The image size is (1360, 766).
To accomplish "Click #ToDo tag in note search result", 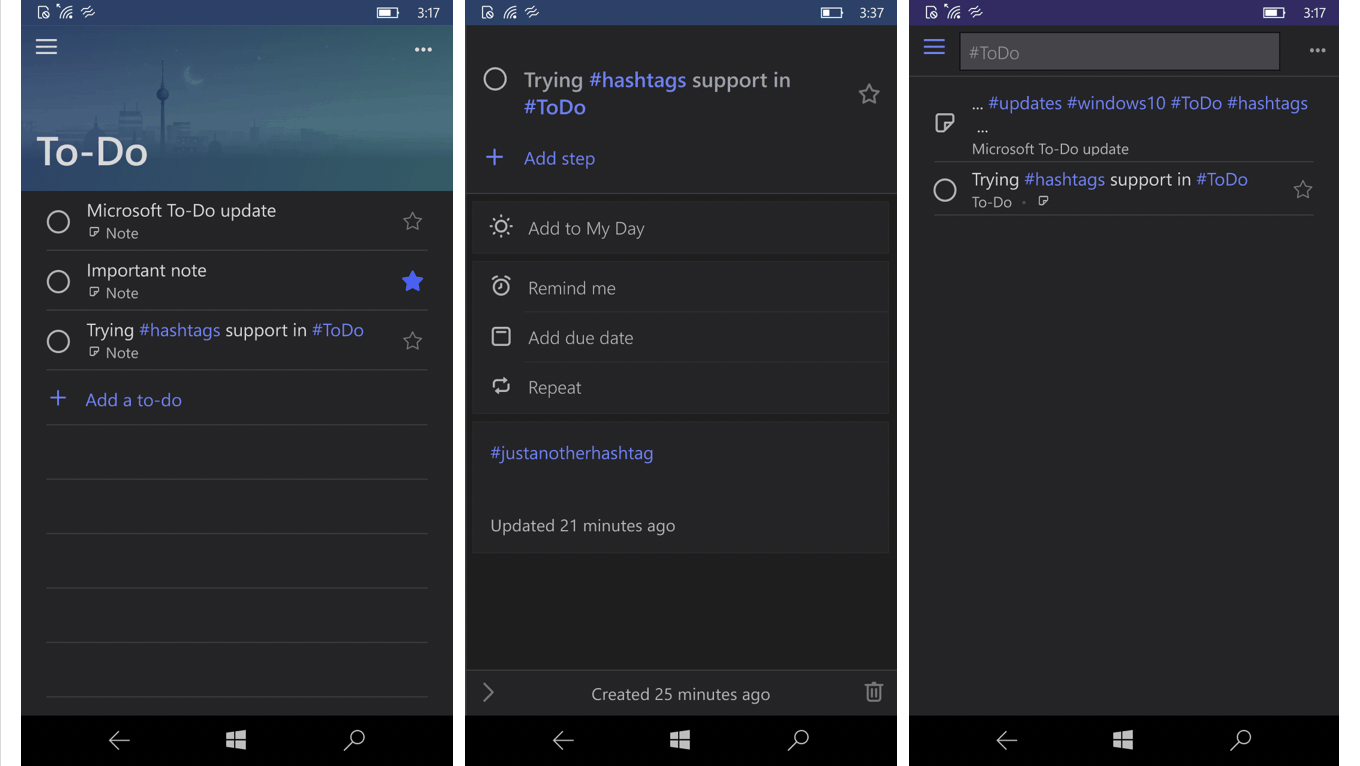I will click(x=1196, y=103).
